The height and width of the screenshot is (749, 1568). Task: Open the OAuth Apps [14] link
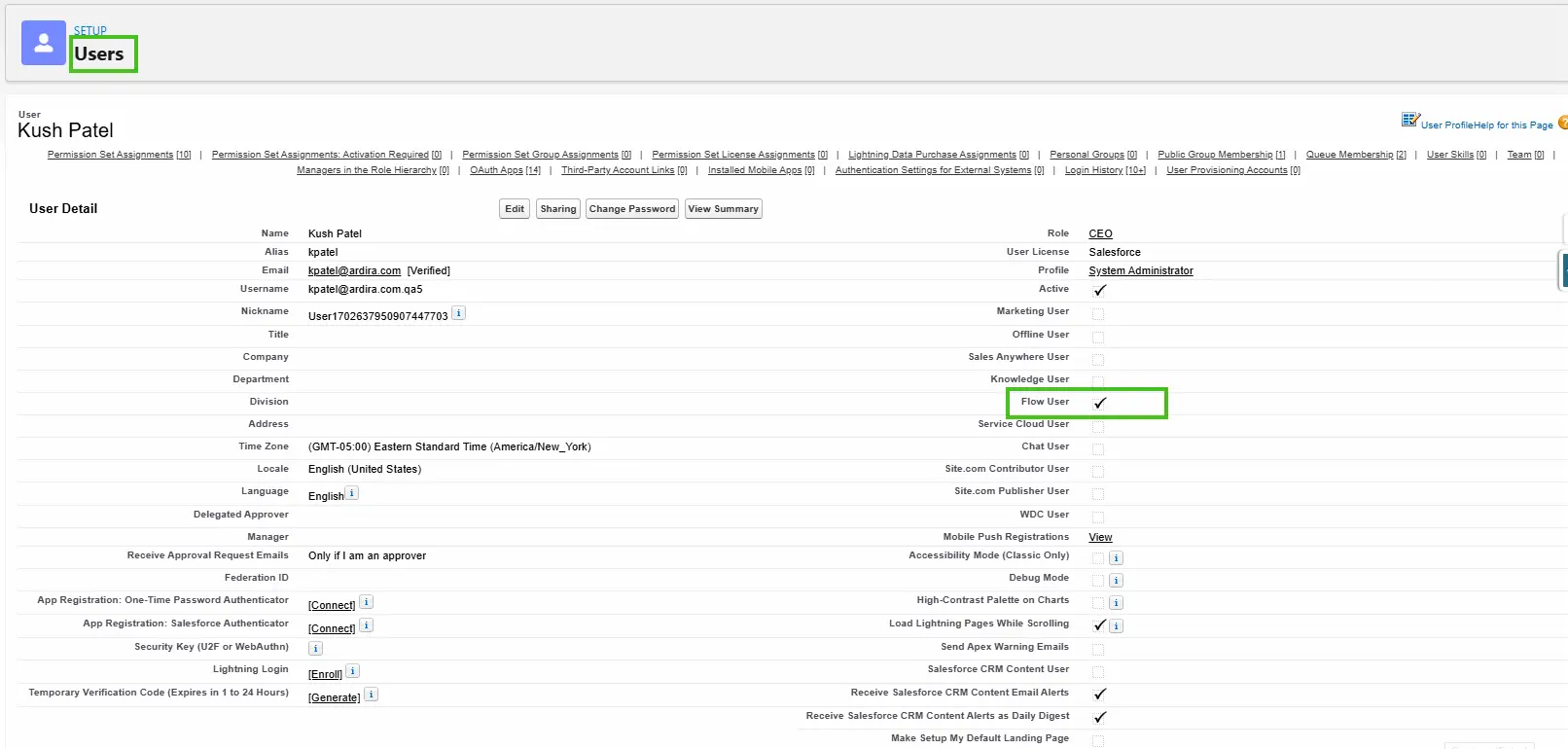[x=505, y=170]
